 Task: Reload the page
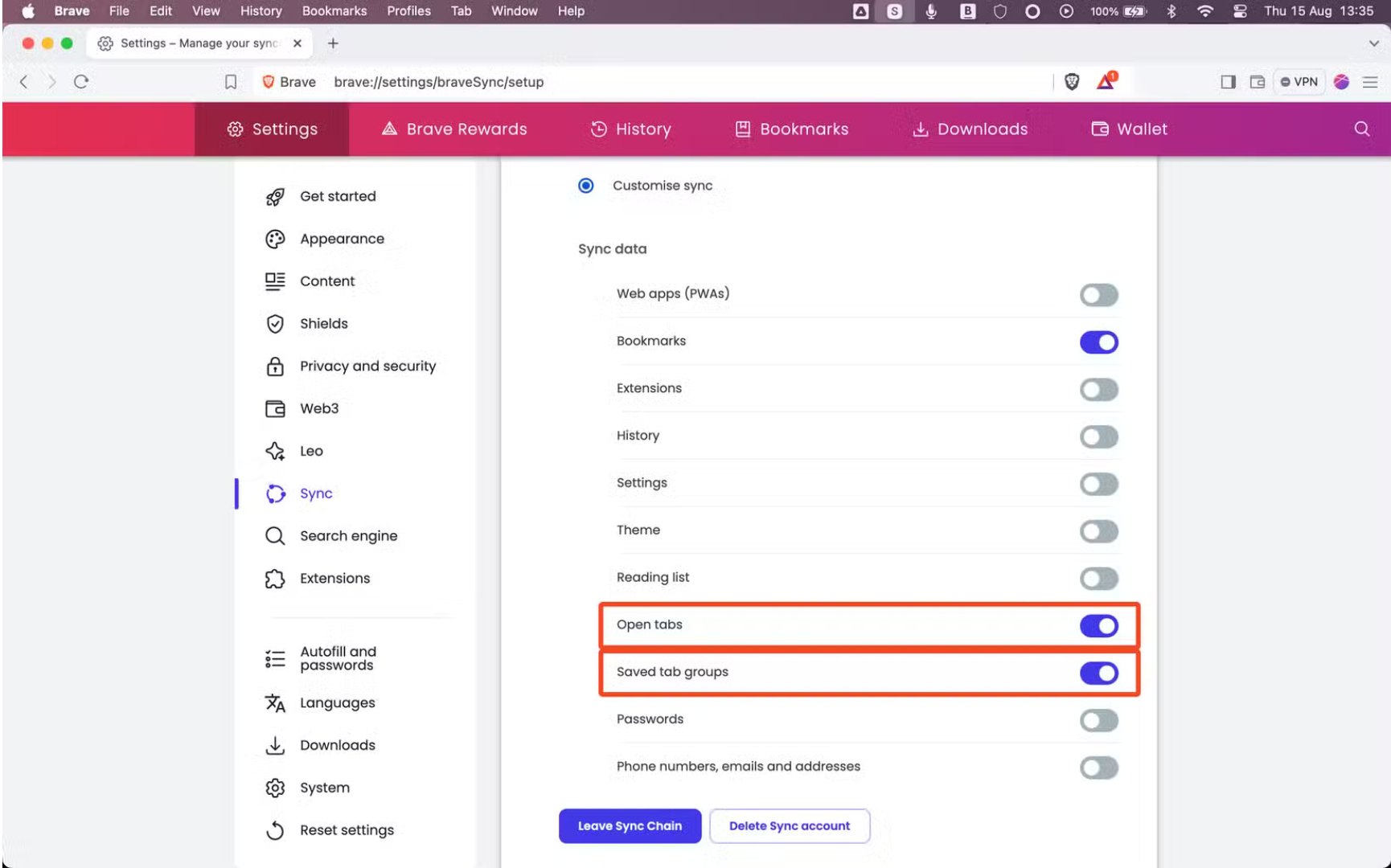[81, 82]
